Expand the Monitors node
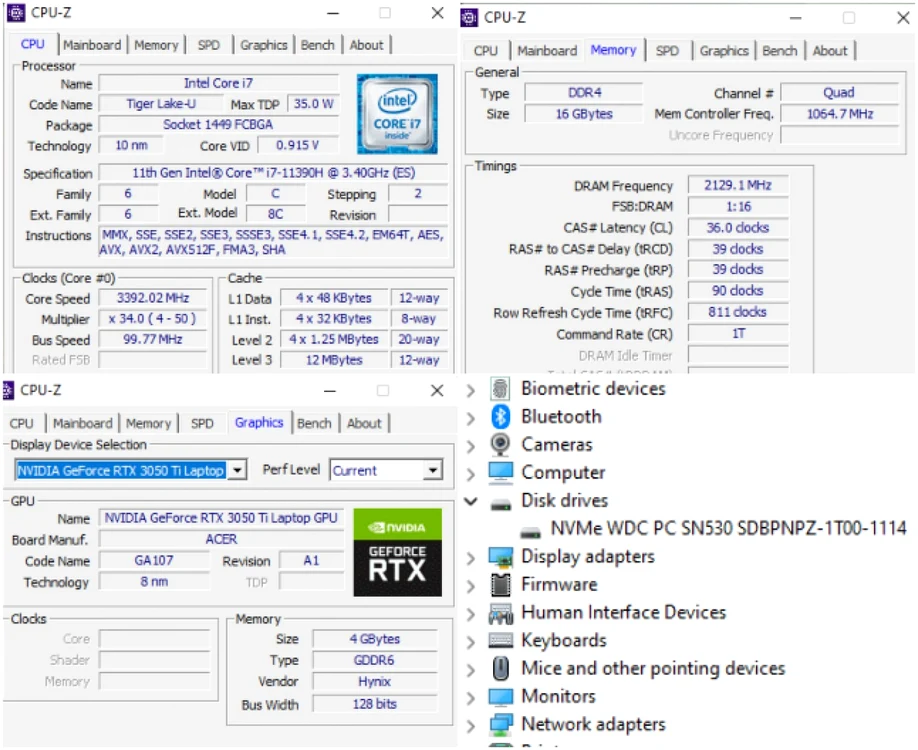 471,697
